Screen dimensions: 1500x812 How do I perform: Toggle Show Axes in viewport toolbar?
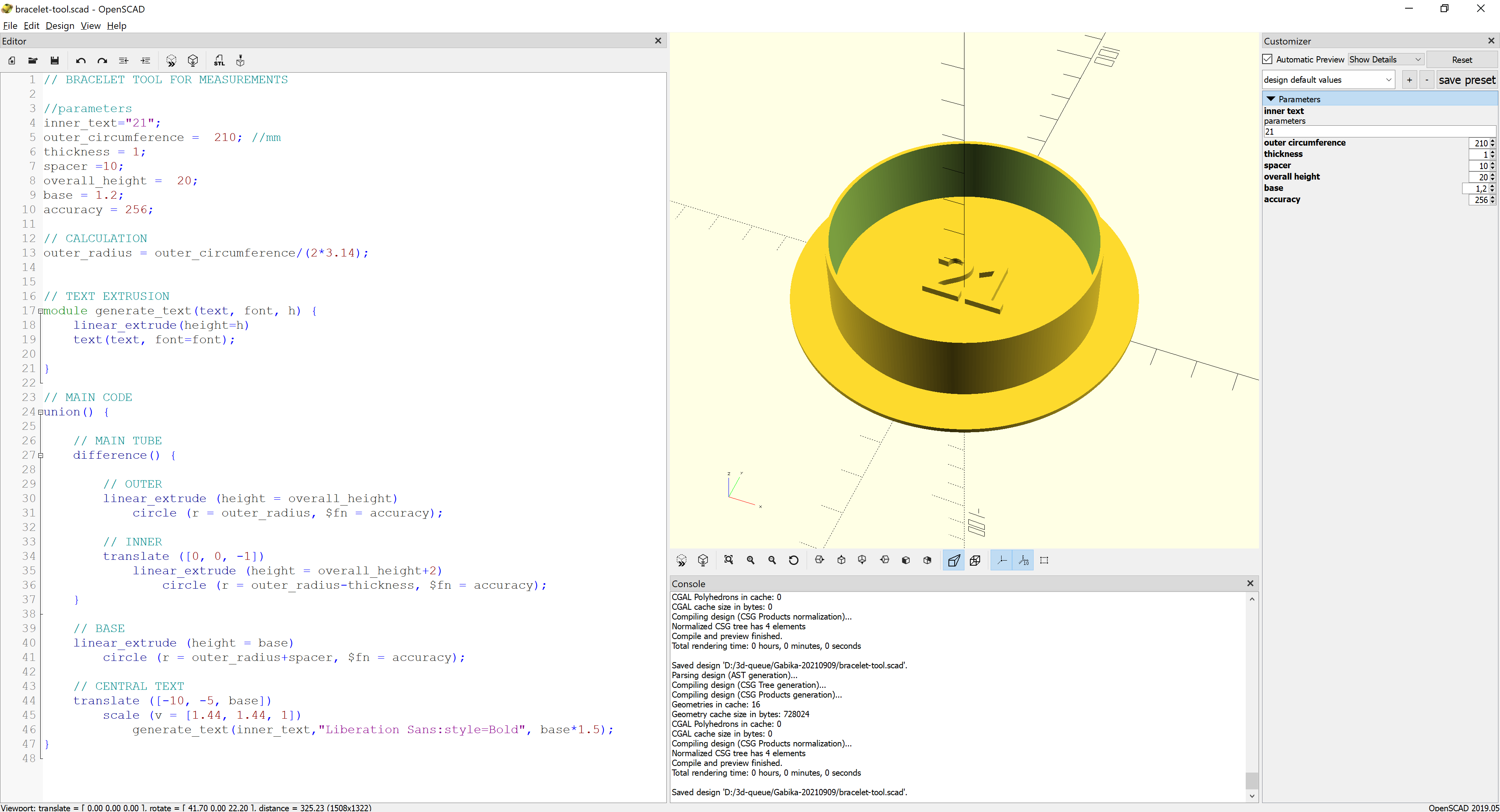point(1002,561)
